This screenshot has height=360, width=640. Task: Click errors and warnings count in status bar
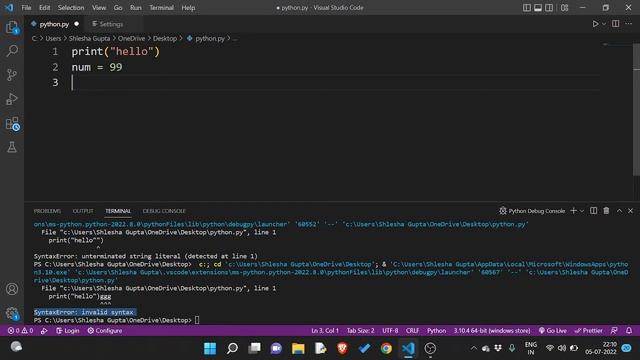coord(20,331)
